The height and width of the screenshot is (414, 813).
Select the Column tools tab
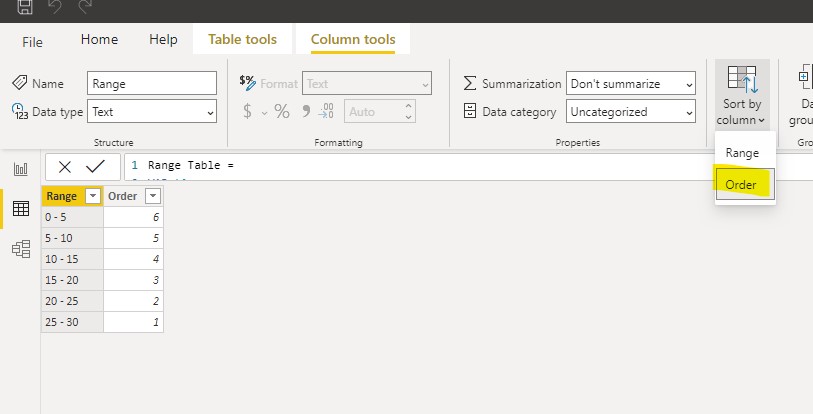point(353,39)
